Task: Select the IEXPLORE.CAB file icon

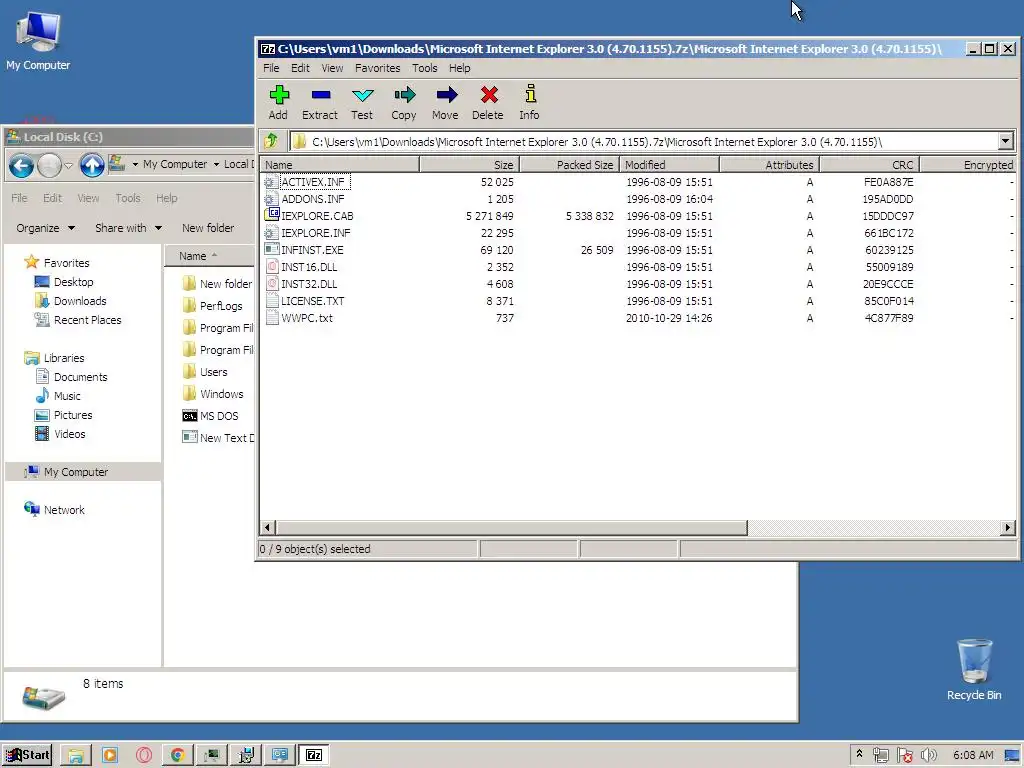Action: tap(272, 215)
